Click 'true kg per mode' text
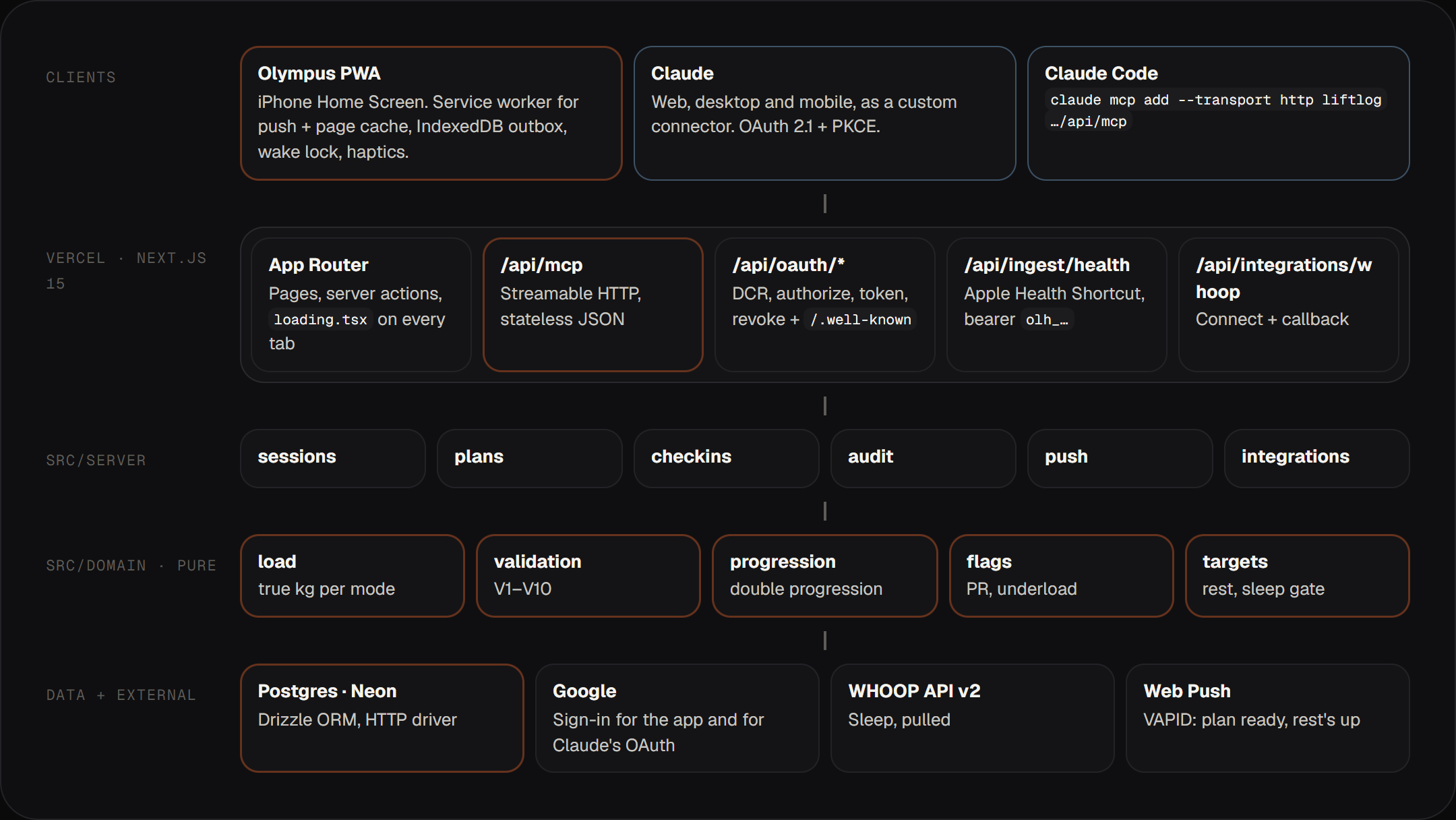 (326, 589)
